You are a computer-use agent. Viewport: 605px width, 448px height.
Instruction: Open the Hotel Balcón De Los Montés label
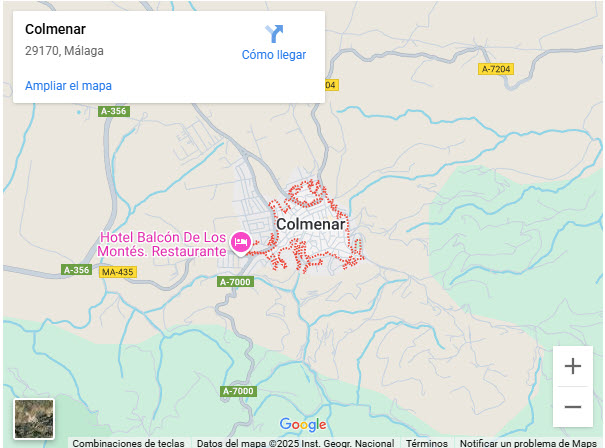point(162,244)
